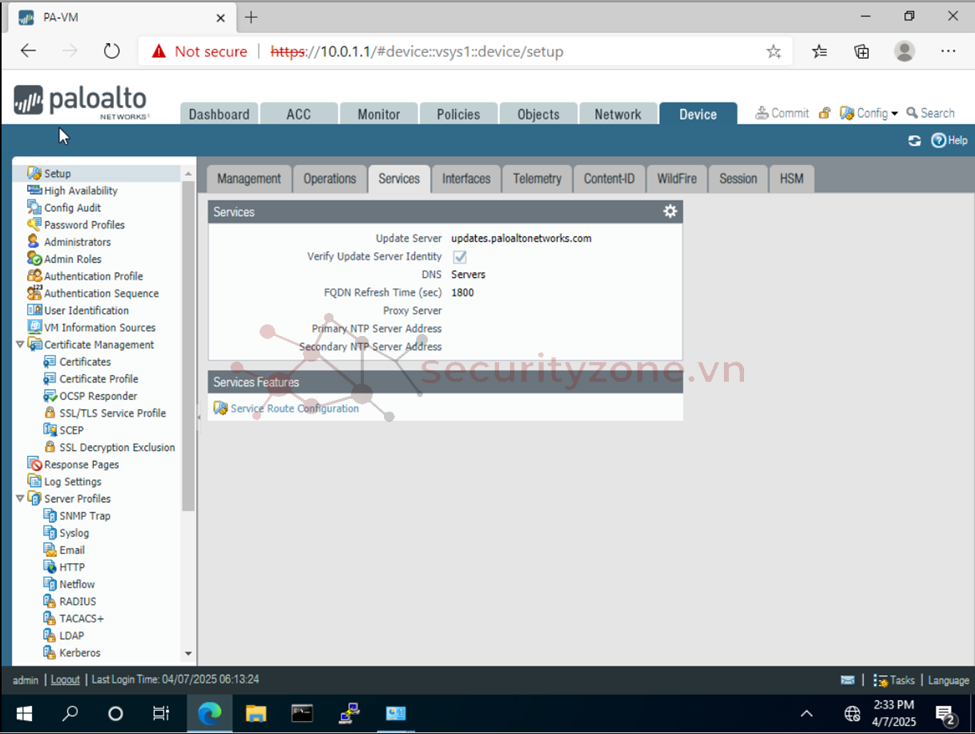Click the Response Pages icon
The image size is (975, 734).
coord(34,464)
